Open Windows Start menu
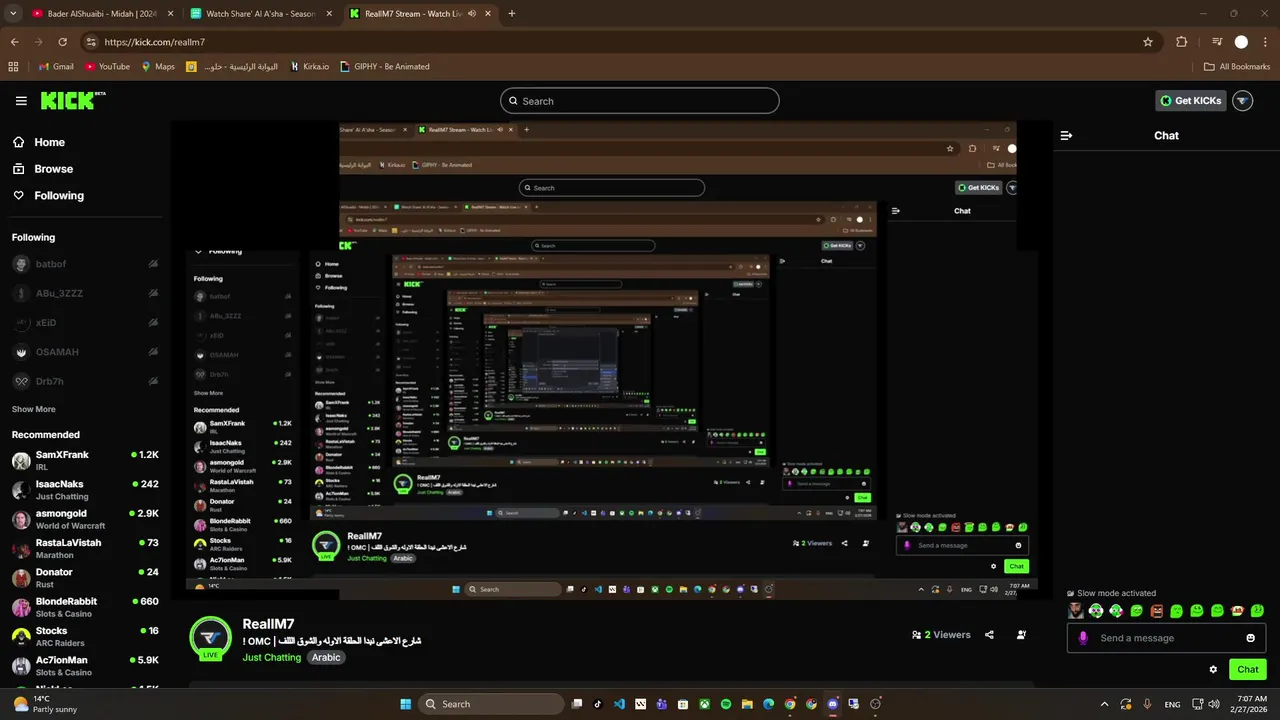The image size is (1280, 720). [x=405, y=704]
